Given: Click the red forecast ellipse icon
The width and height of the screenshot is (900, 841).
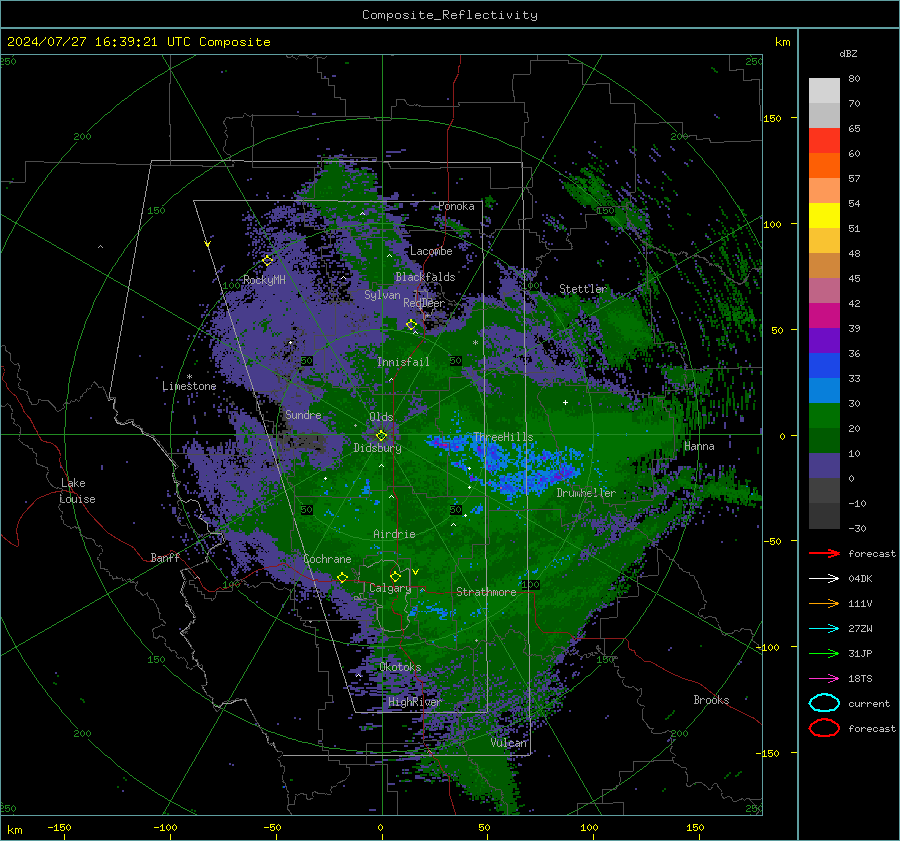Looking at the screenshot, I should [x=824, y=728].
